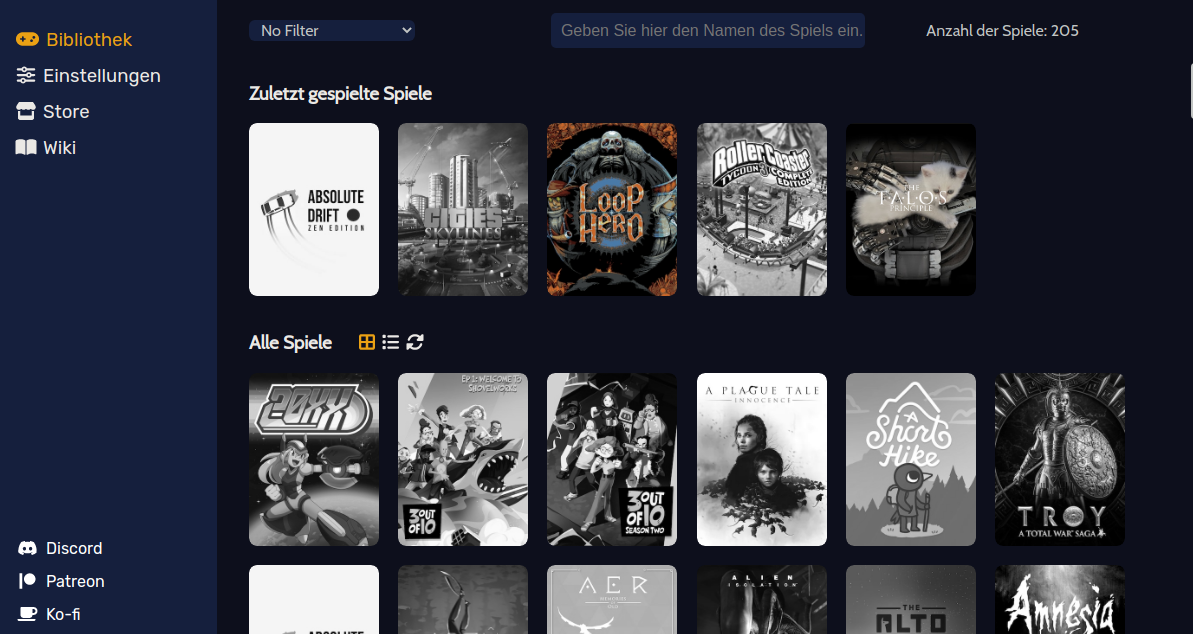The height and width of the screenshot is (634, 1193).
Task: Click the Bibliothek gamepad icon
Action: pyautogui.click(x=27, y=39)
